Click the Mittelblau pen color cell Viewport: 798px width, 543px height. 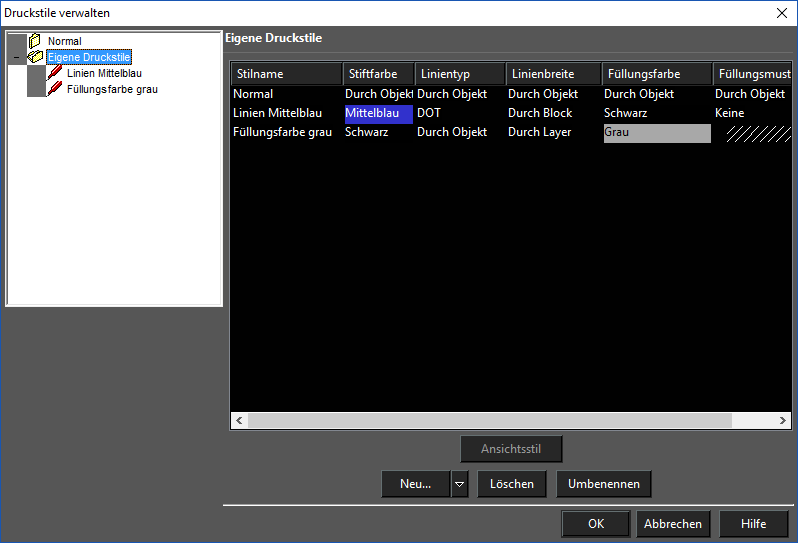tap(379, 113)
